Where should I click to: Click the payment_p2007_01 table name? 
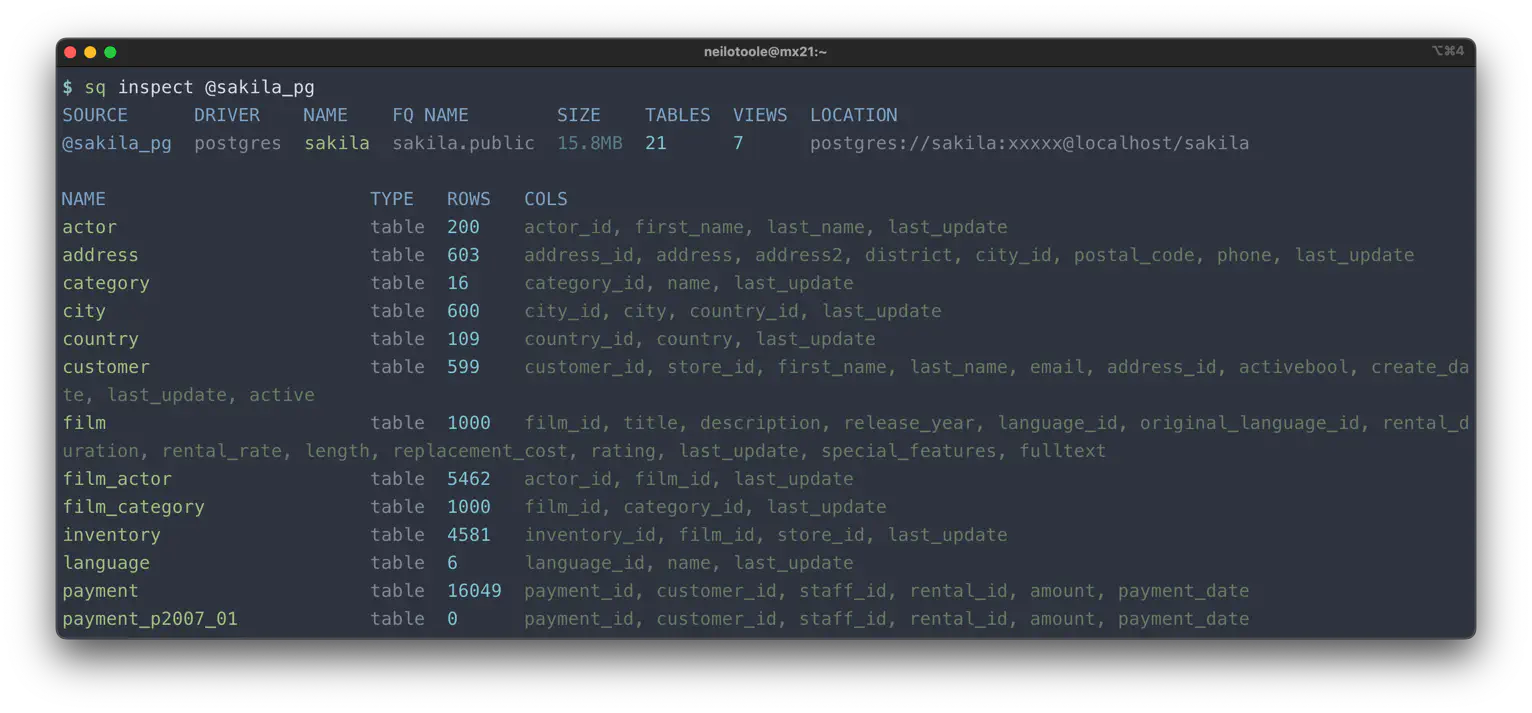coord(150,619)
